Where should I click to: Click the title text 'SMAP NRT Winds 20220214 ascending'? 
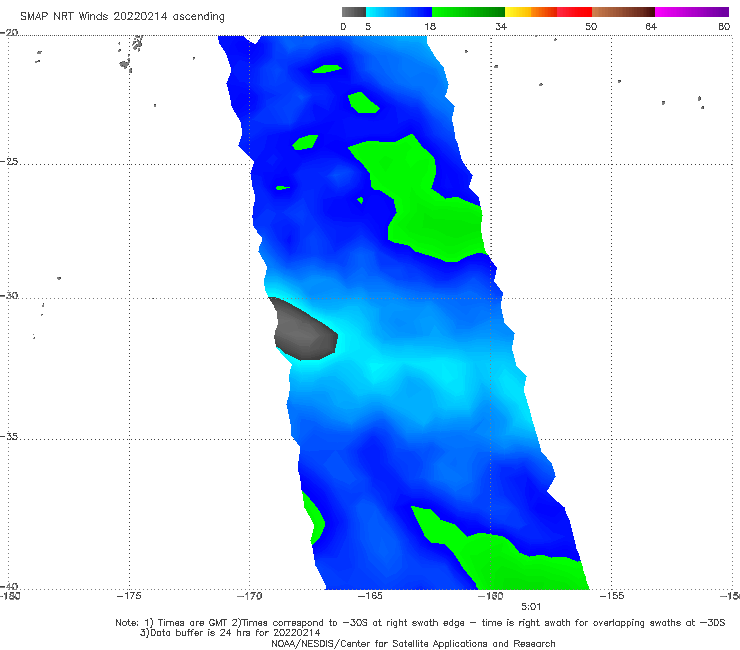click(122, 17)
